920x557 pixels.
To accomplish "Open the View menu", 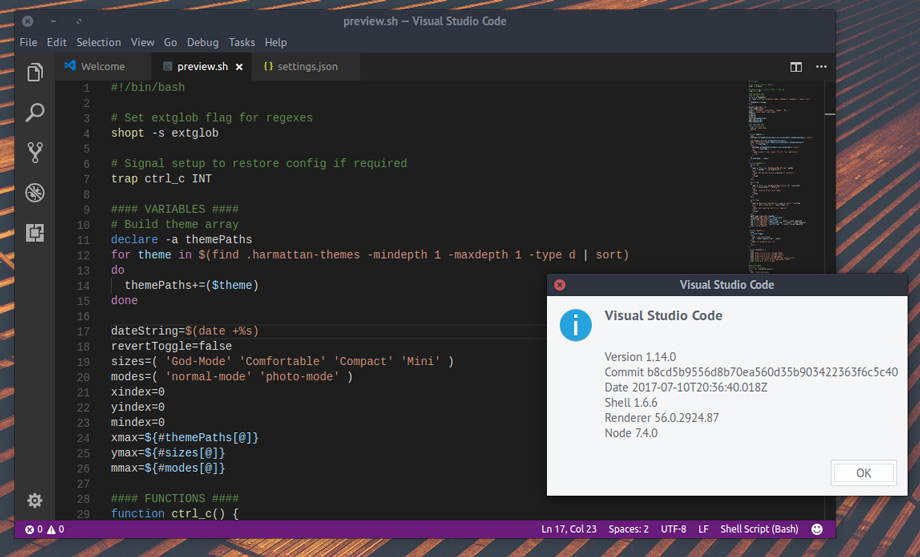I will click(x=143, y=42).
